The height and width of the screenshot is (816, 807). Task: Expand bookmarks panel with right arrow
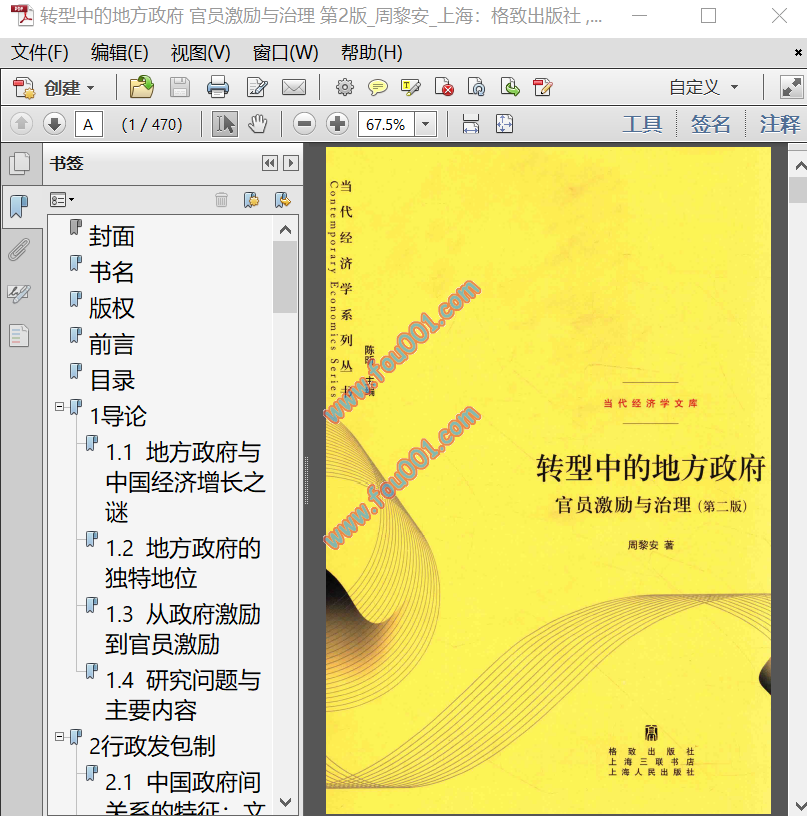[291, 163]
